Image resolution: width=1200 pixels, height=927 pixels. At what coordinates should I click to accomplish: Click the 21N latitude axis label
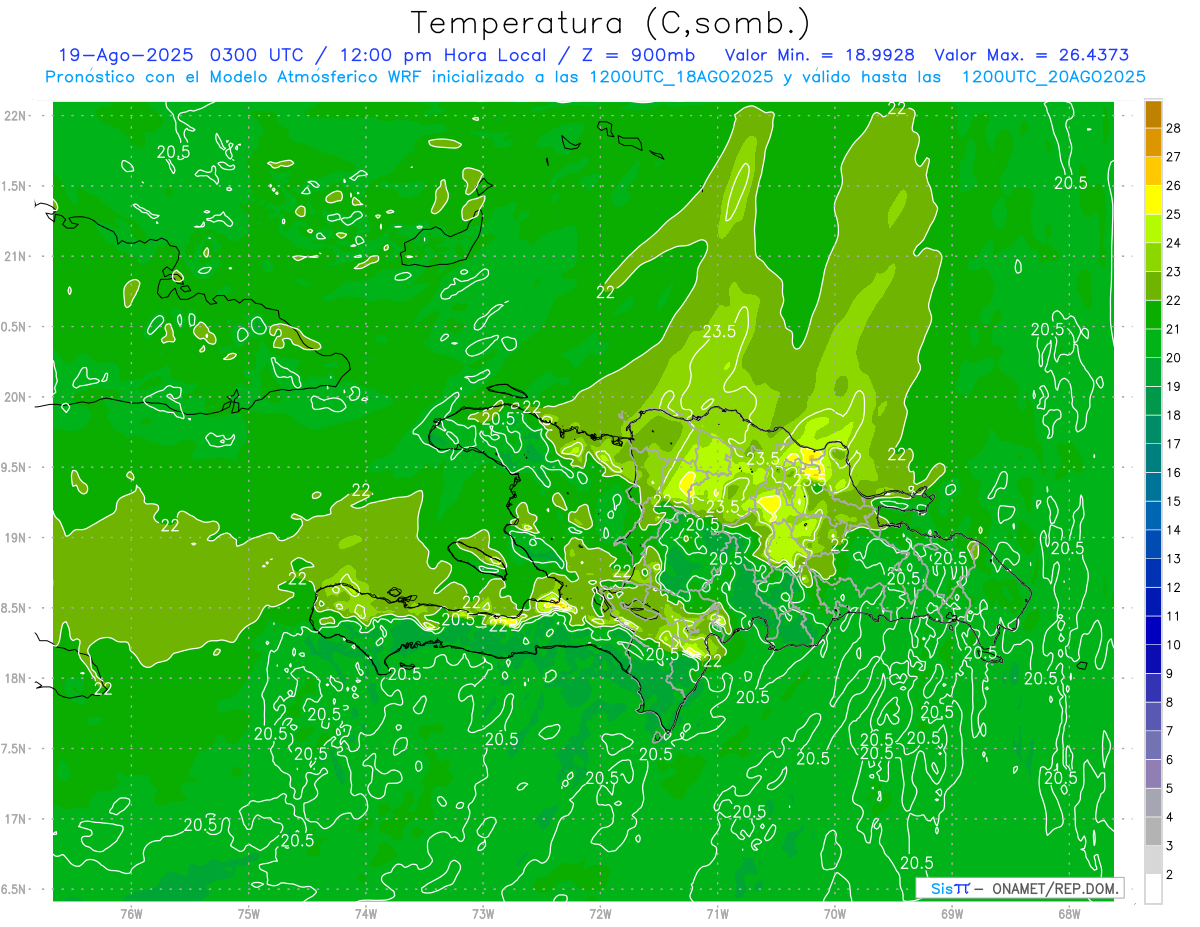15,257
